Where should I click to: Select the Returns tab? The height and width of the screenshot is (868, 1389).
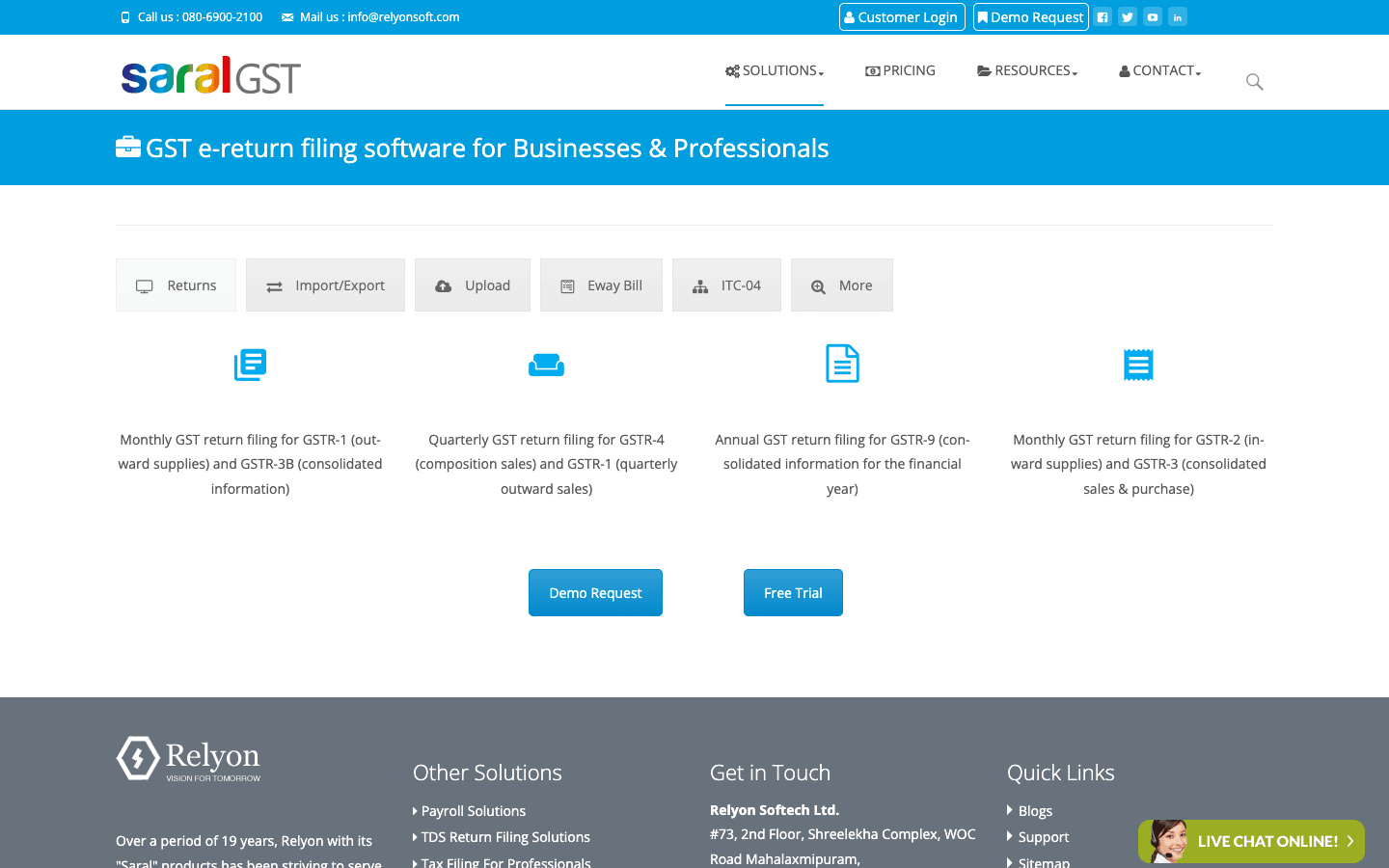176,285
